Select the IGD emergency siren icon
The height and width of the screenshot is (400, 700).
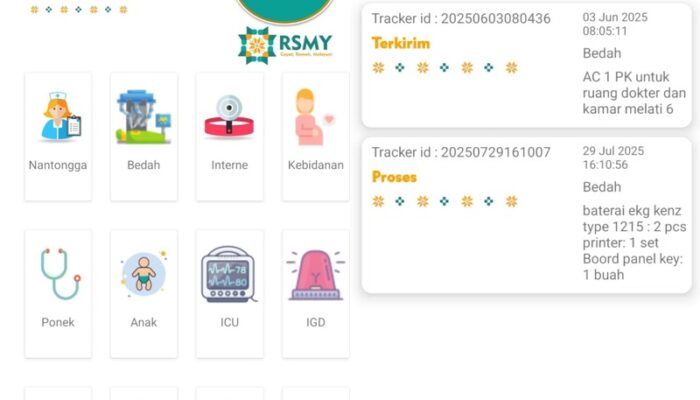315,274
